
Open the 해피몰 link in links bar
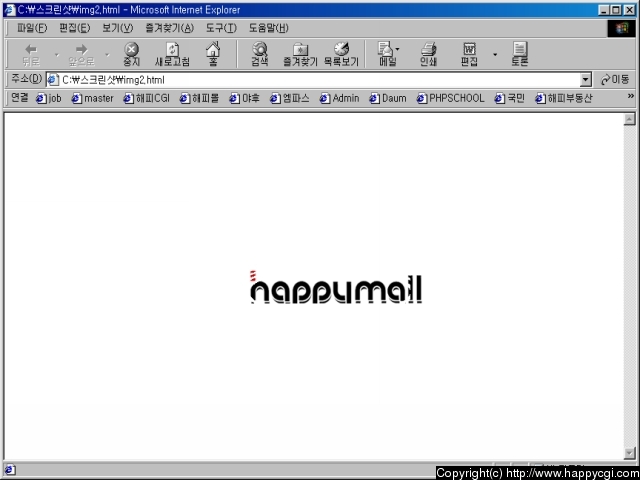point(199,98)
